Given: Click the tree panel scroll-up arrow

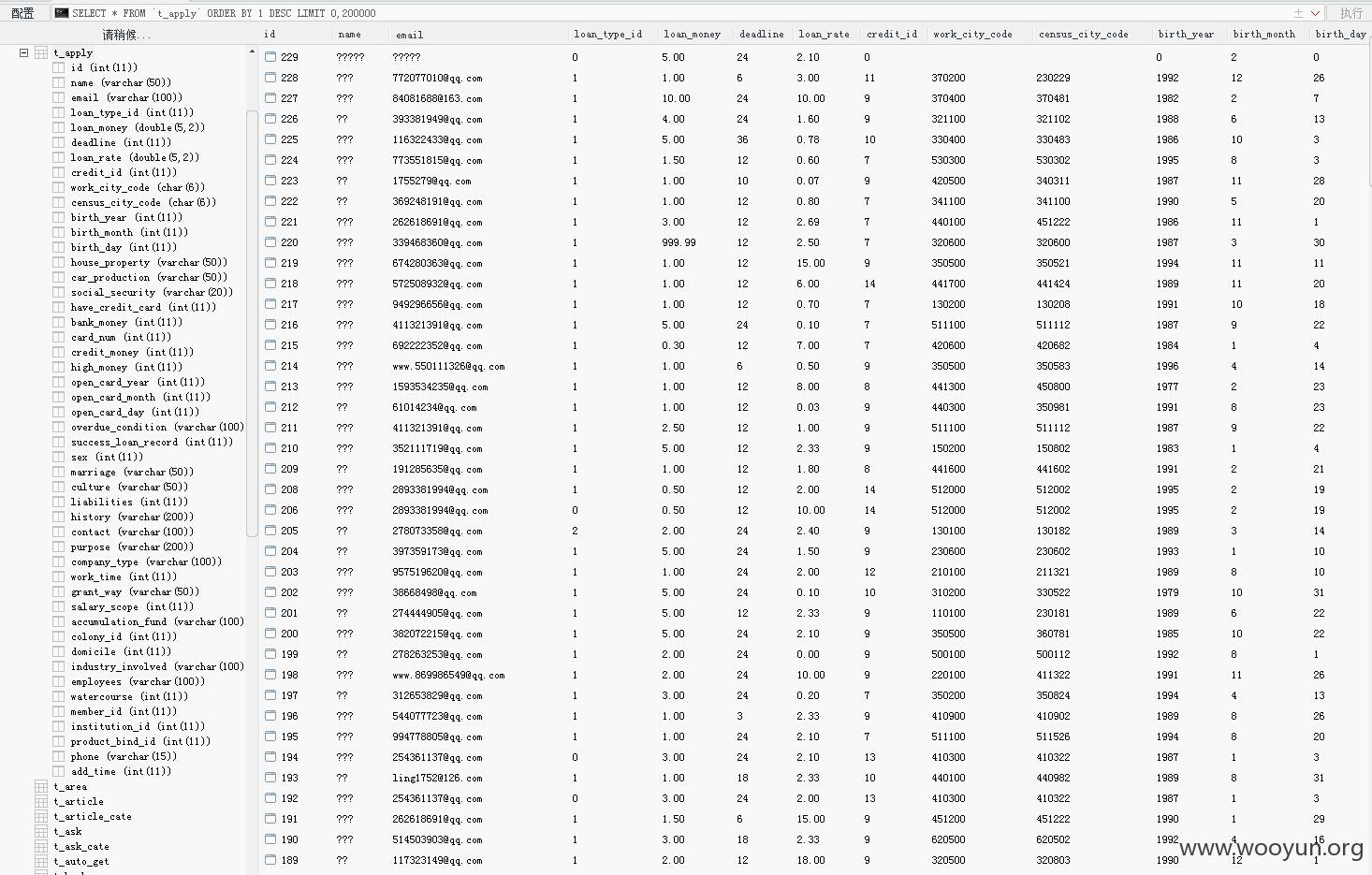Looking at the screenshot, I should point(252,51).
